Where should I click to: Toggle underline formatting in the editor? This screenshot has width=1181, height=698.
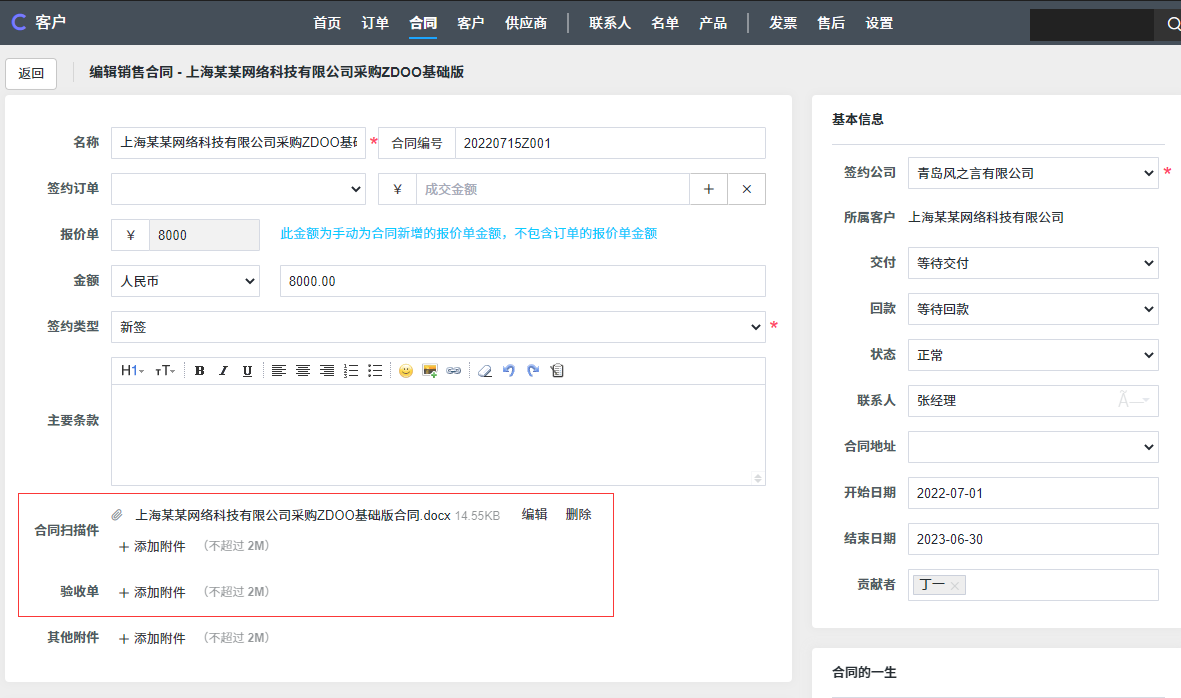(247, 370)
